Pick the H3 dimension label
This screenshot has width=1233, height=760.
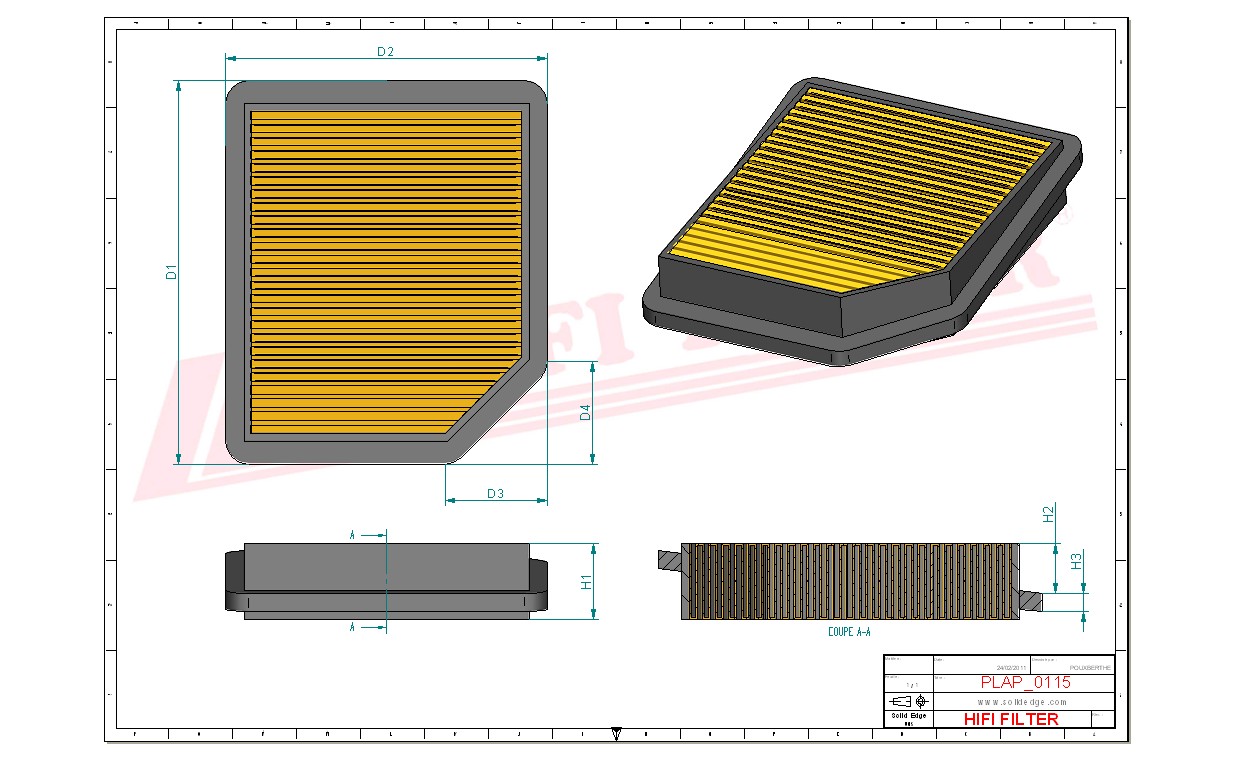pyautogui.click(x=1077, y=561)
